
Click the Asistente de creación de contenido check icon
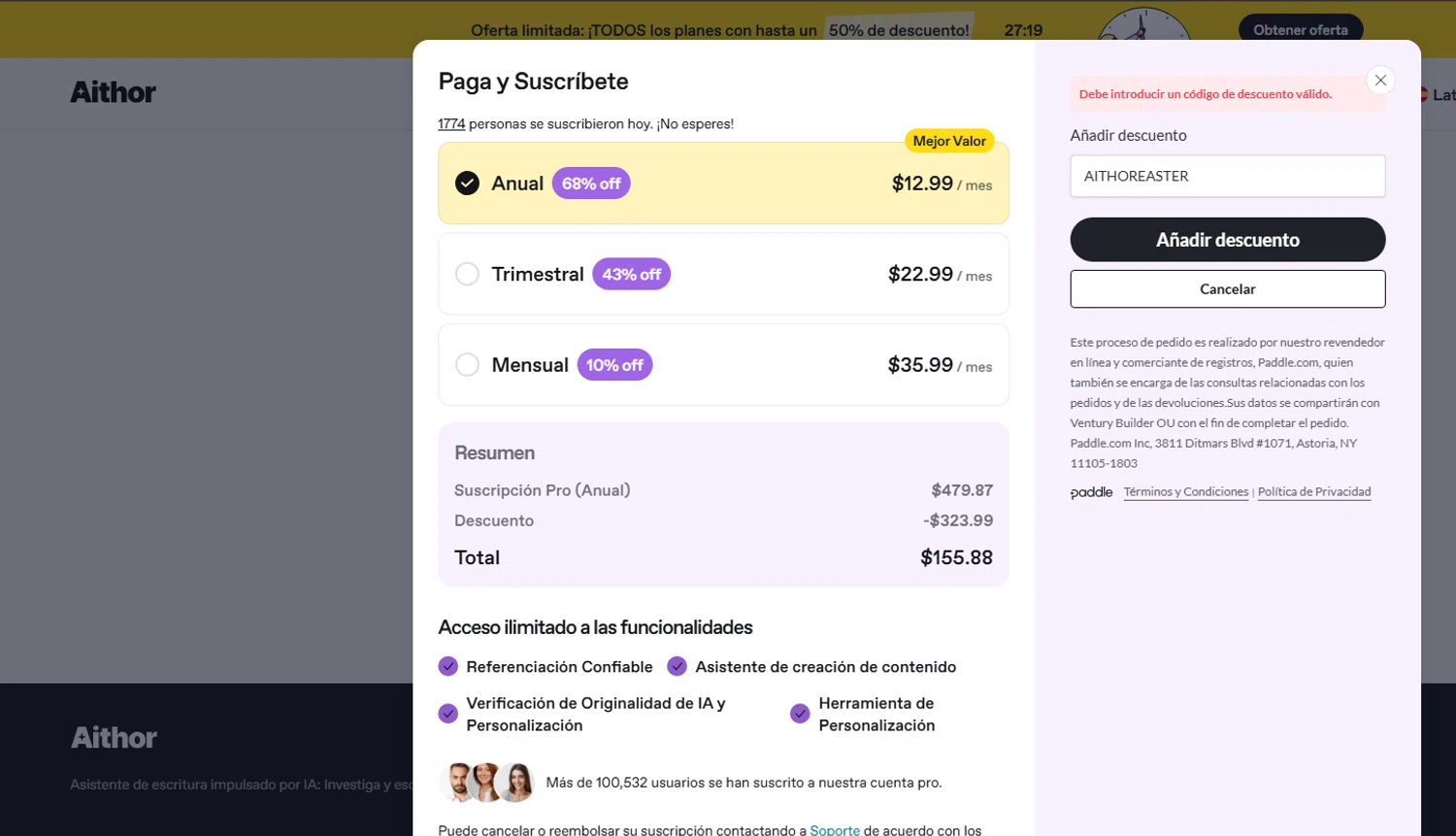point(677,666)
